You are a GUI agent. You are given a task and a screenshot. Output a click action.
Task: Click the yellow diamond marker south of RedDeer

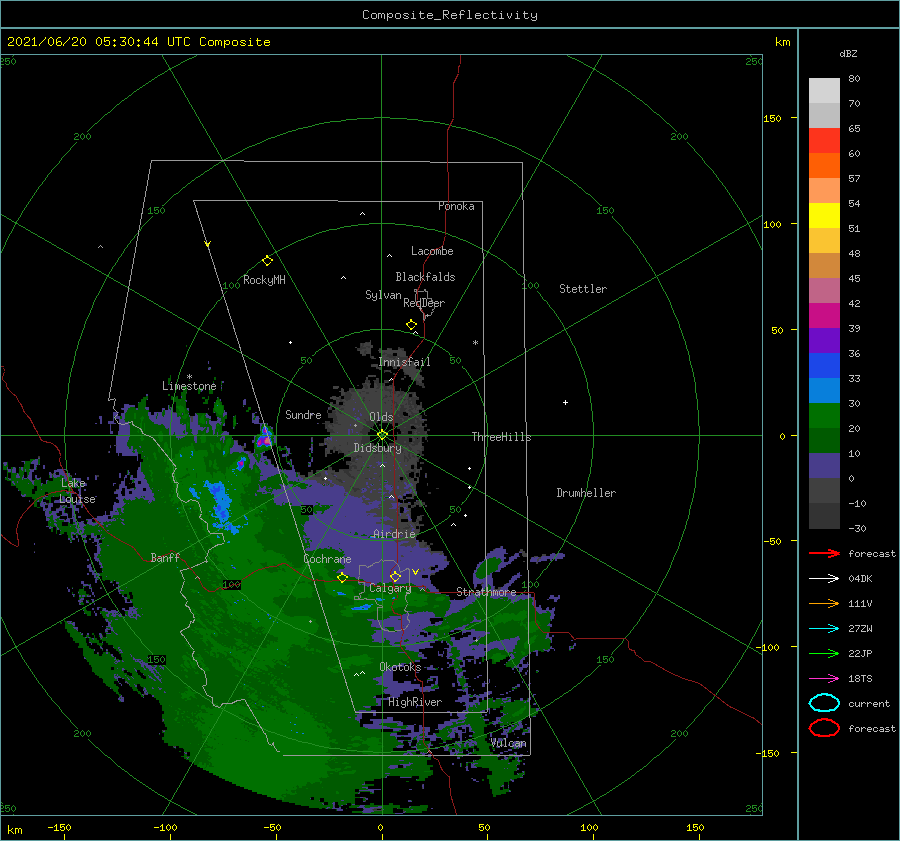point(412,325)
